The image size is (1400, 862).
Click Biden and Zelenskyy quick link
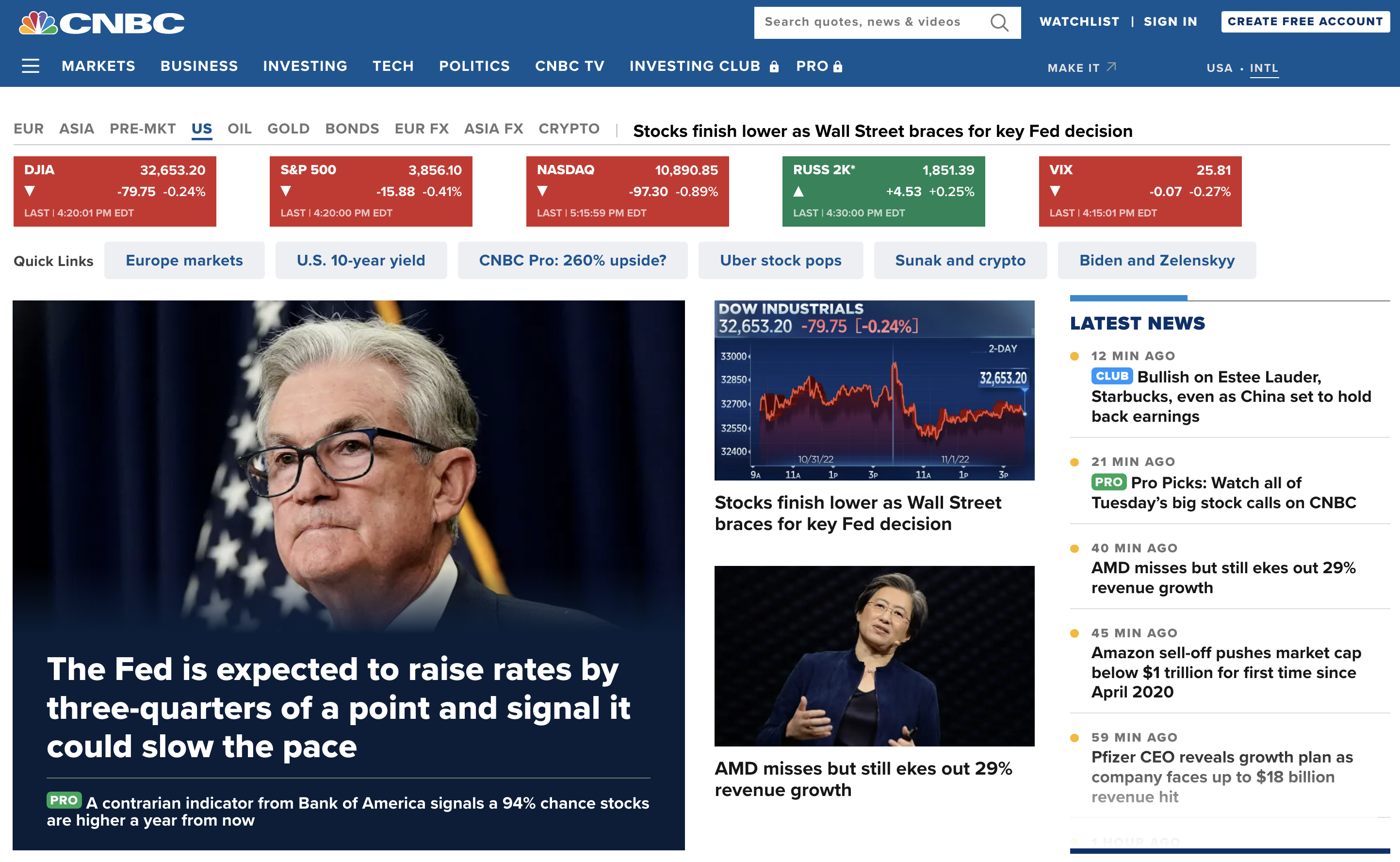[1156, 261]
